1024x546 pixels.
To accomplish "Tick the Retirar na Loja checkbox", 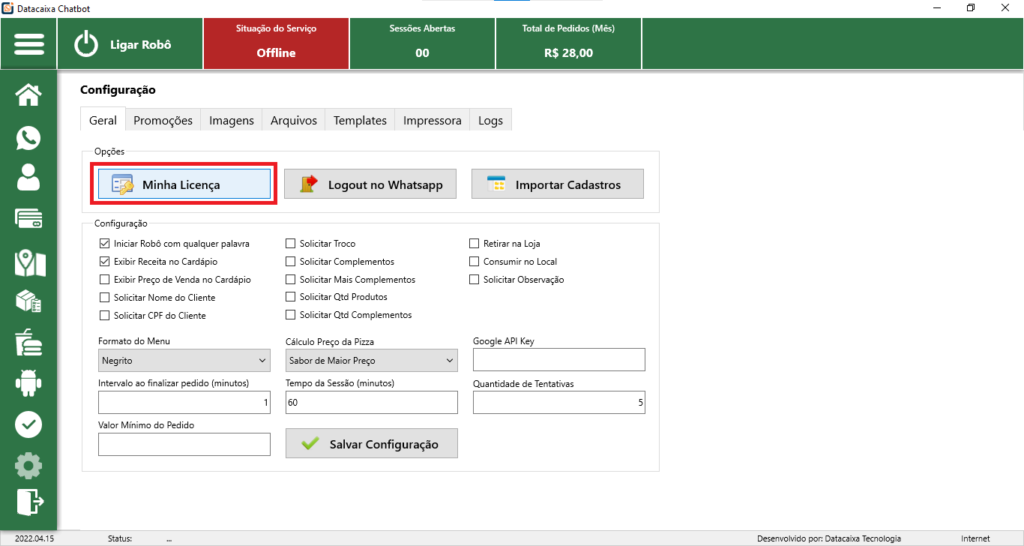I will [475, 243].
